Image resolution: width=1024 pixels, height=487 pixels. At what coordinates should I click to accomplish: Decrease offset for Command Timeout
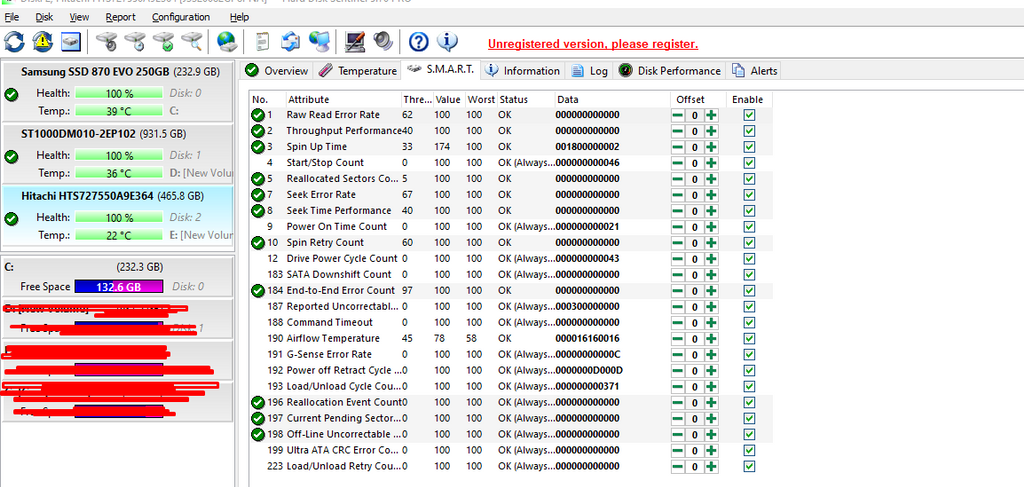pyautogui.click(x=679, y=322)
